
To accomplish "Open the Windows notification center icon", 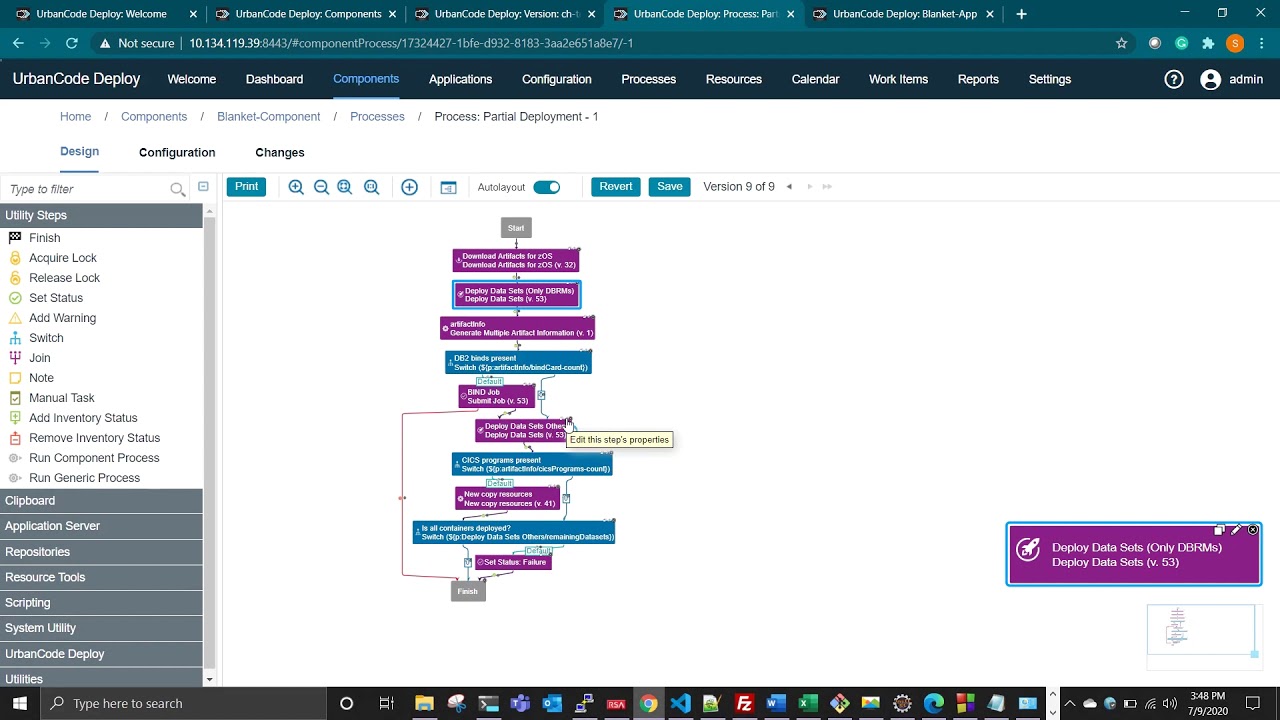I will coord(1253,703).
